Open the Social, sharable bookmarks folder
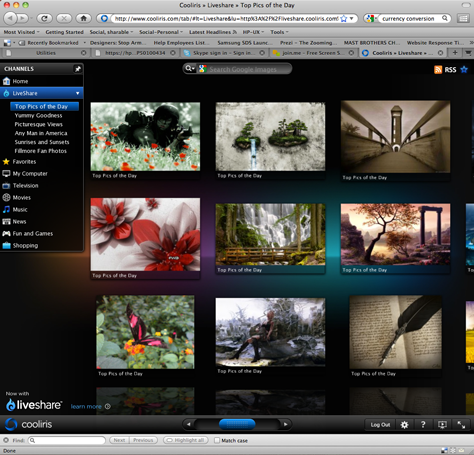The image size is (474, 455). [111, 32]
